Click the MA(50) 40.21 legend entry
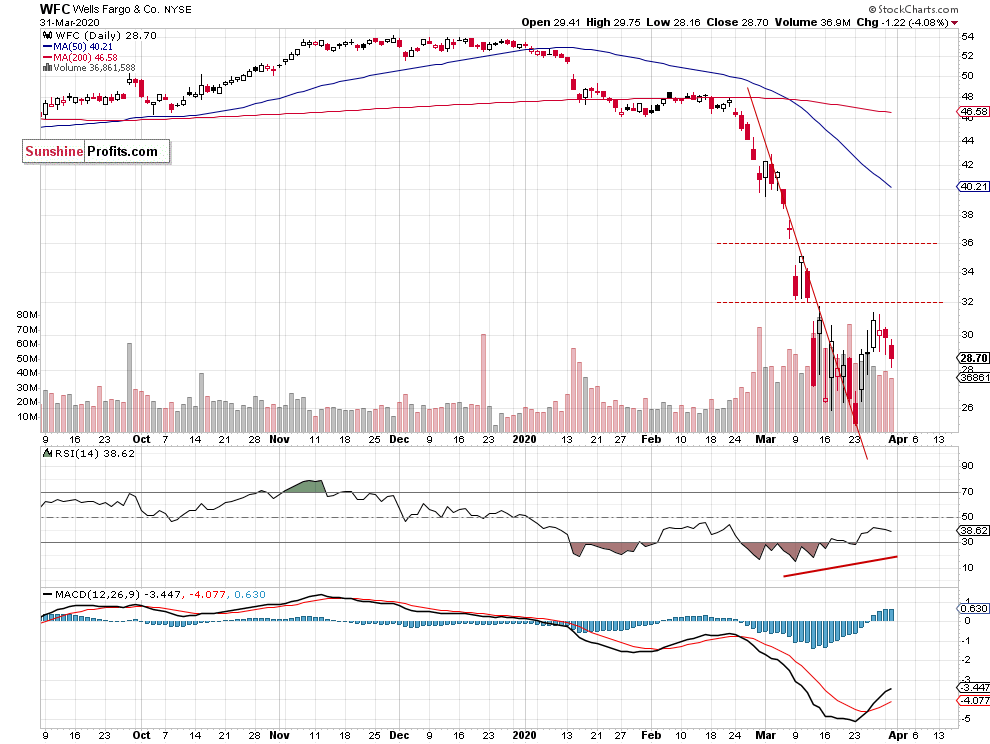 (83, 47)
